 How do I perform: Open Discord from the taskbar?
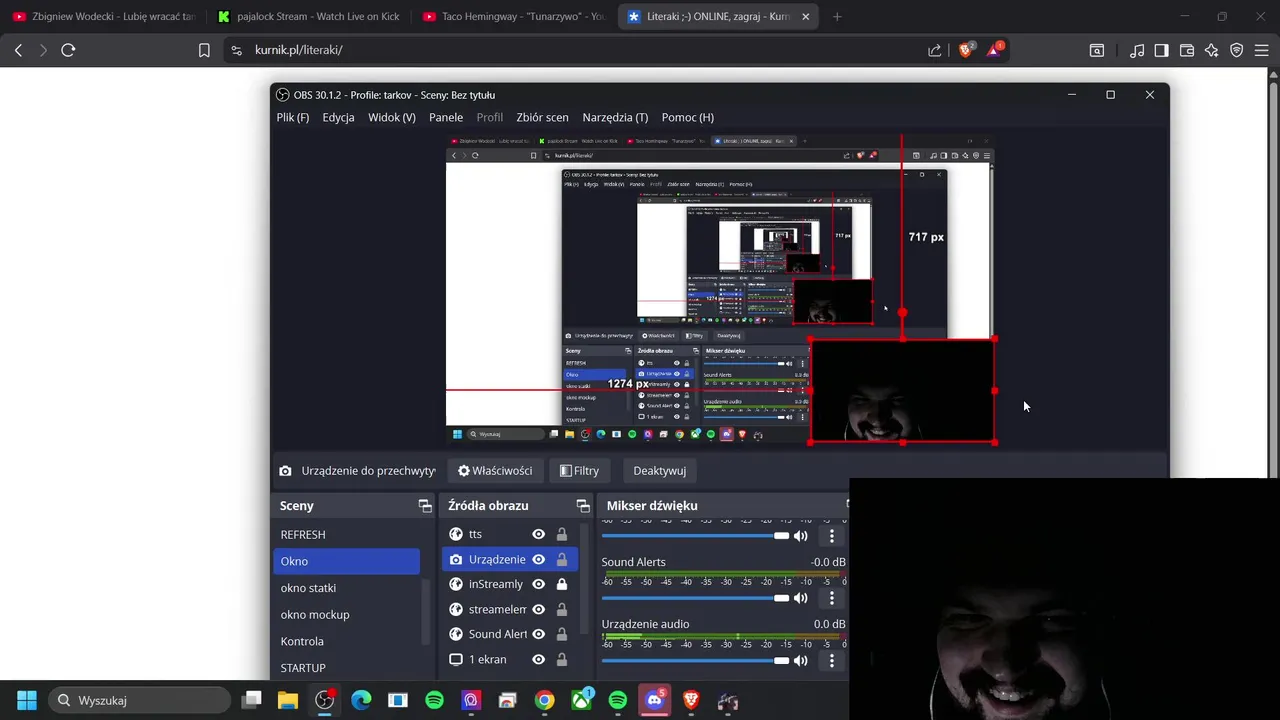[x=655, y=700]
